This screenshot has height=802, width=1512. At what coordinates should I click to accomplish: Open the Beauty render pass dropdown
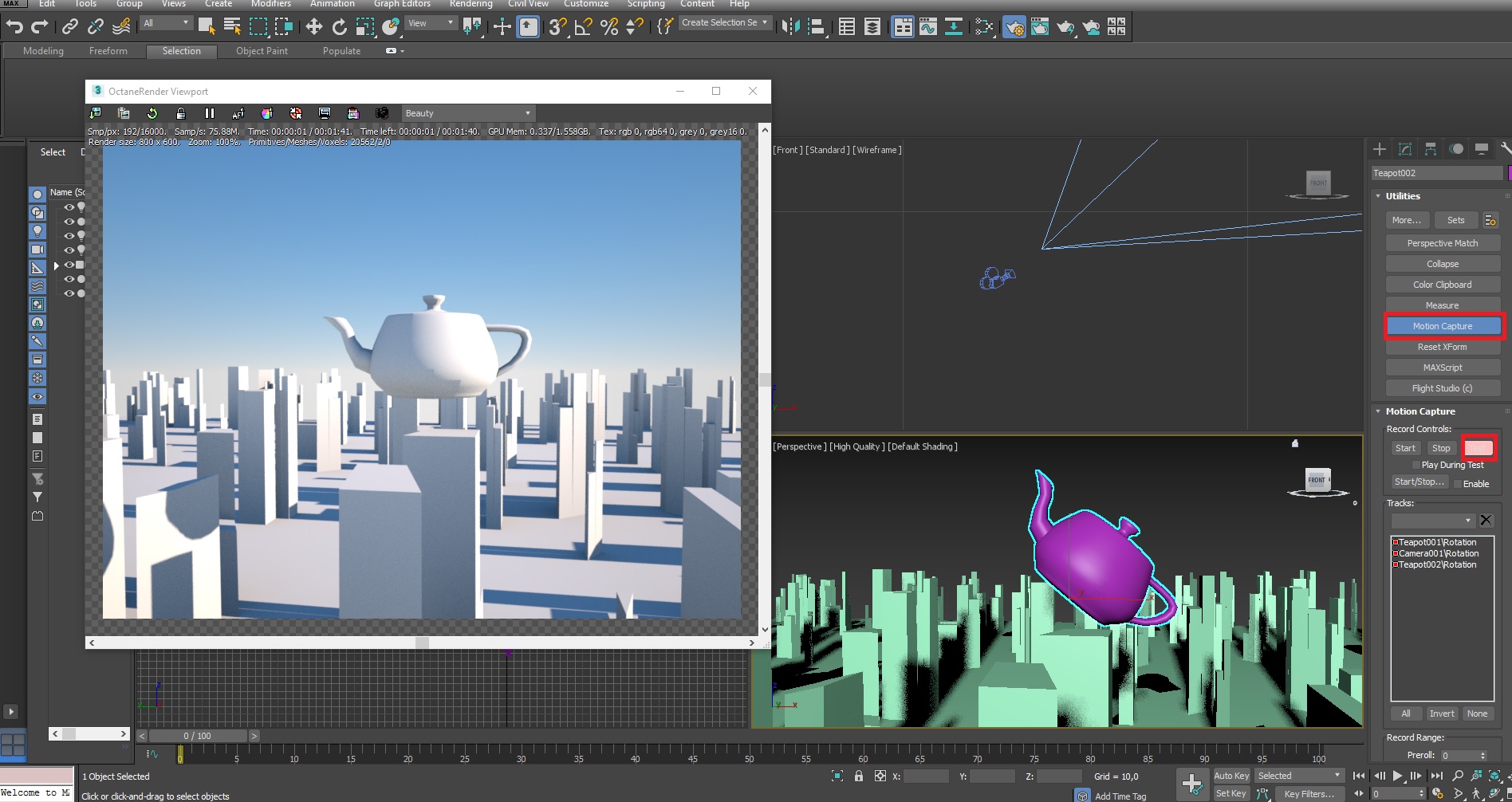(x=467, y=113)
